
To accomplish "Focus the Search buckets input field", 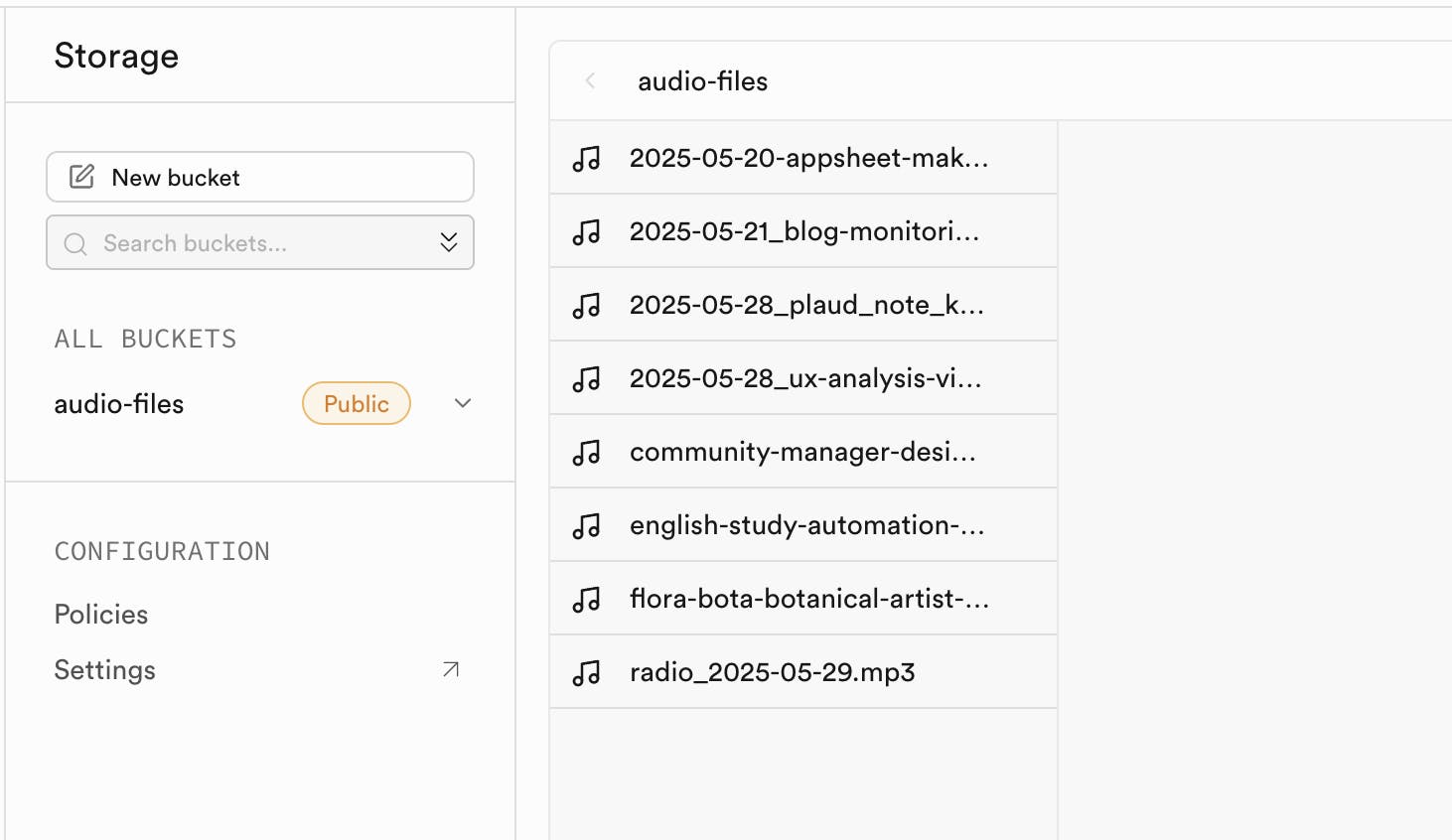I will tap(258, 243).
